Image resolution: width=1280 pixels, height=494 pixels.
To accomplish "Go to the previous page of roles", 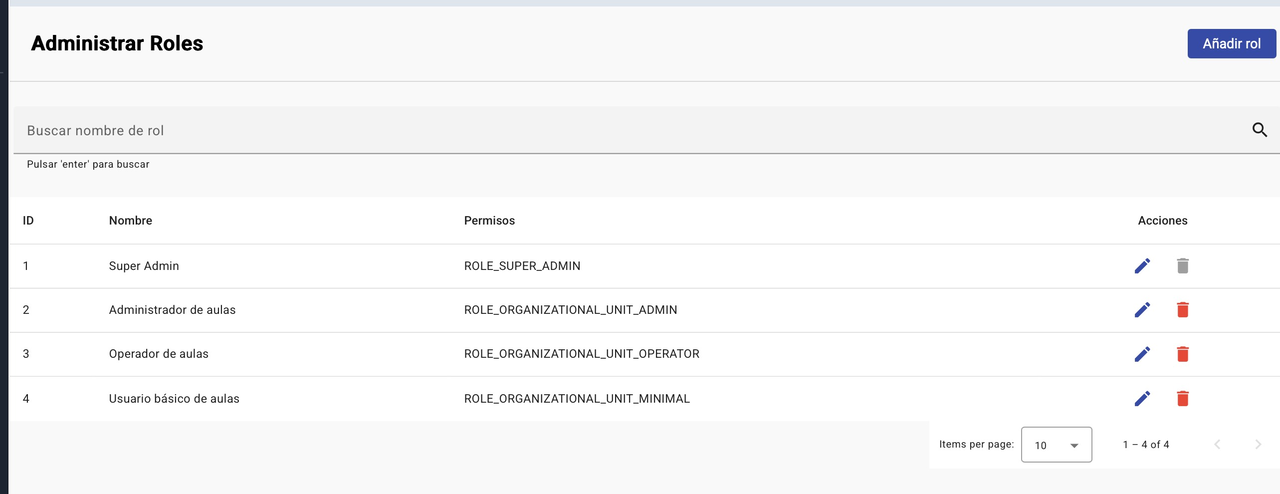I will tap(1217, 445).
